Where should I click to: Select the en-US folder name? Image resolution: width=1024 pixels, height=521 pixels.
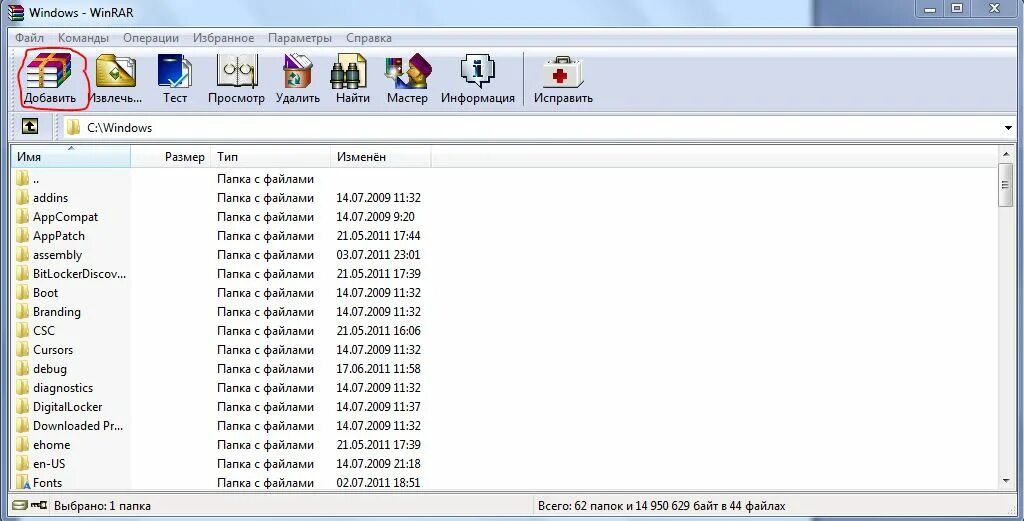point(49,464)
